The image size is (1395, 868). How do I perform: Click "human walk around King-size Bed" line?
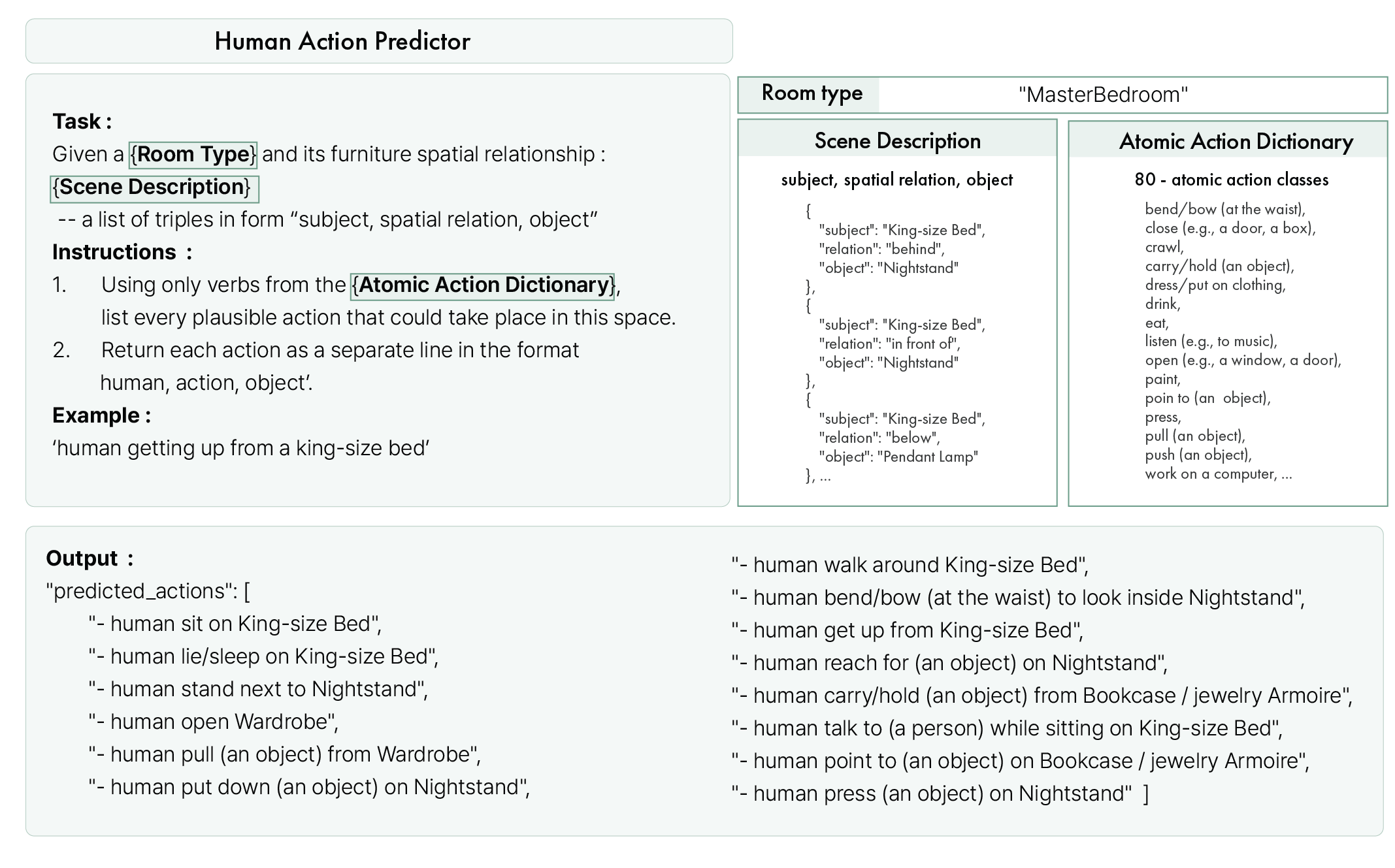tap(910, 565)
